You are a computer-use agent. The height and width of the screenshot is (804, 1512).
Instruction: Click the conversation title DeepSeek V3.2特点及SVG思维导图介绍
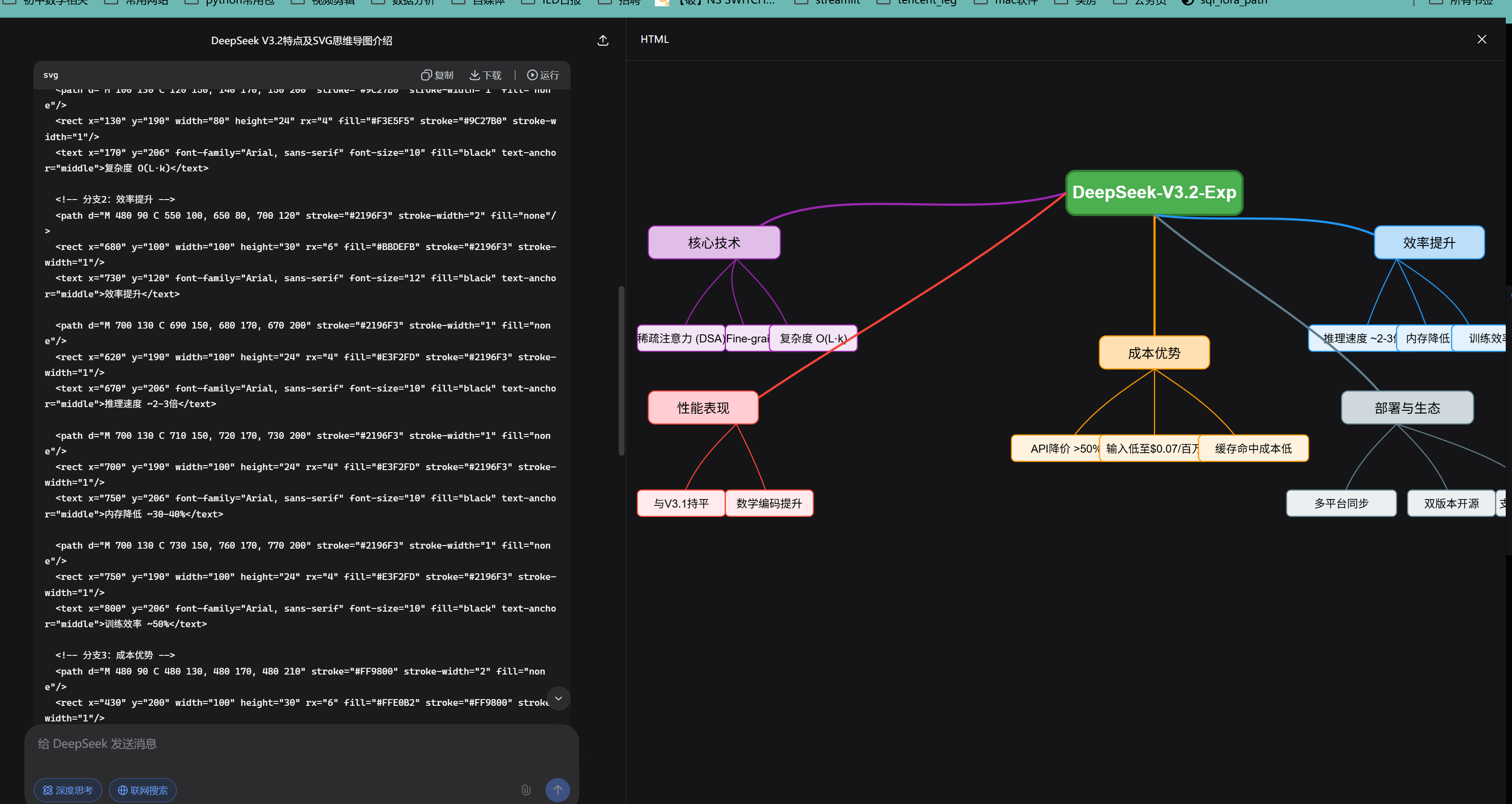pyautogui.click(x=302, y=41)
